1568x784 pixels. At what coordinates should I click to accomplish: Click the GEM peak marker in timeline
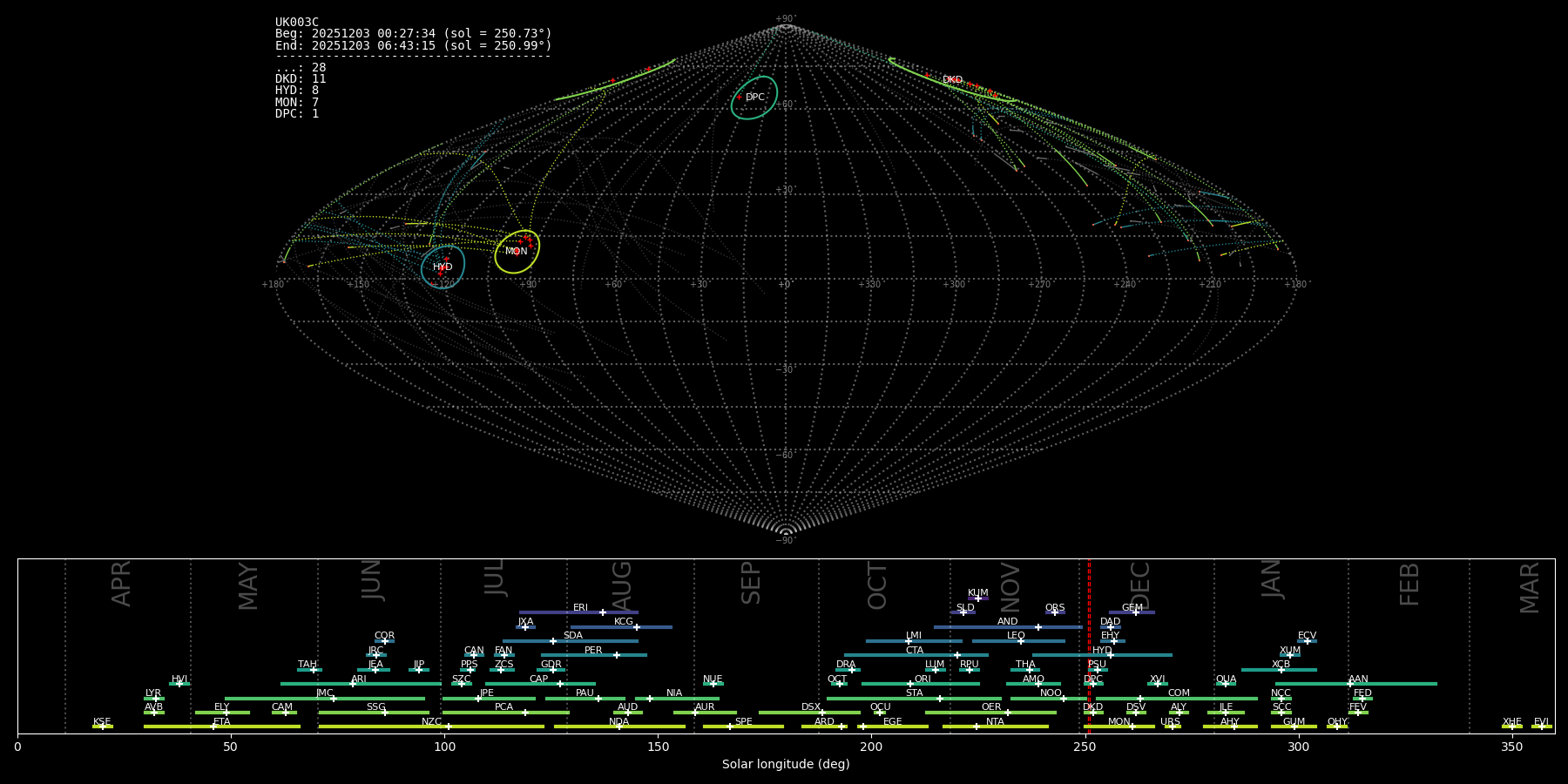(1135, 612)
